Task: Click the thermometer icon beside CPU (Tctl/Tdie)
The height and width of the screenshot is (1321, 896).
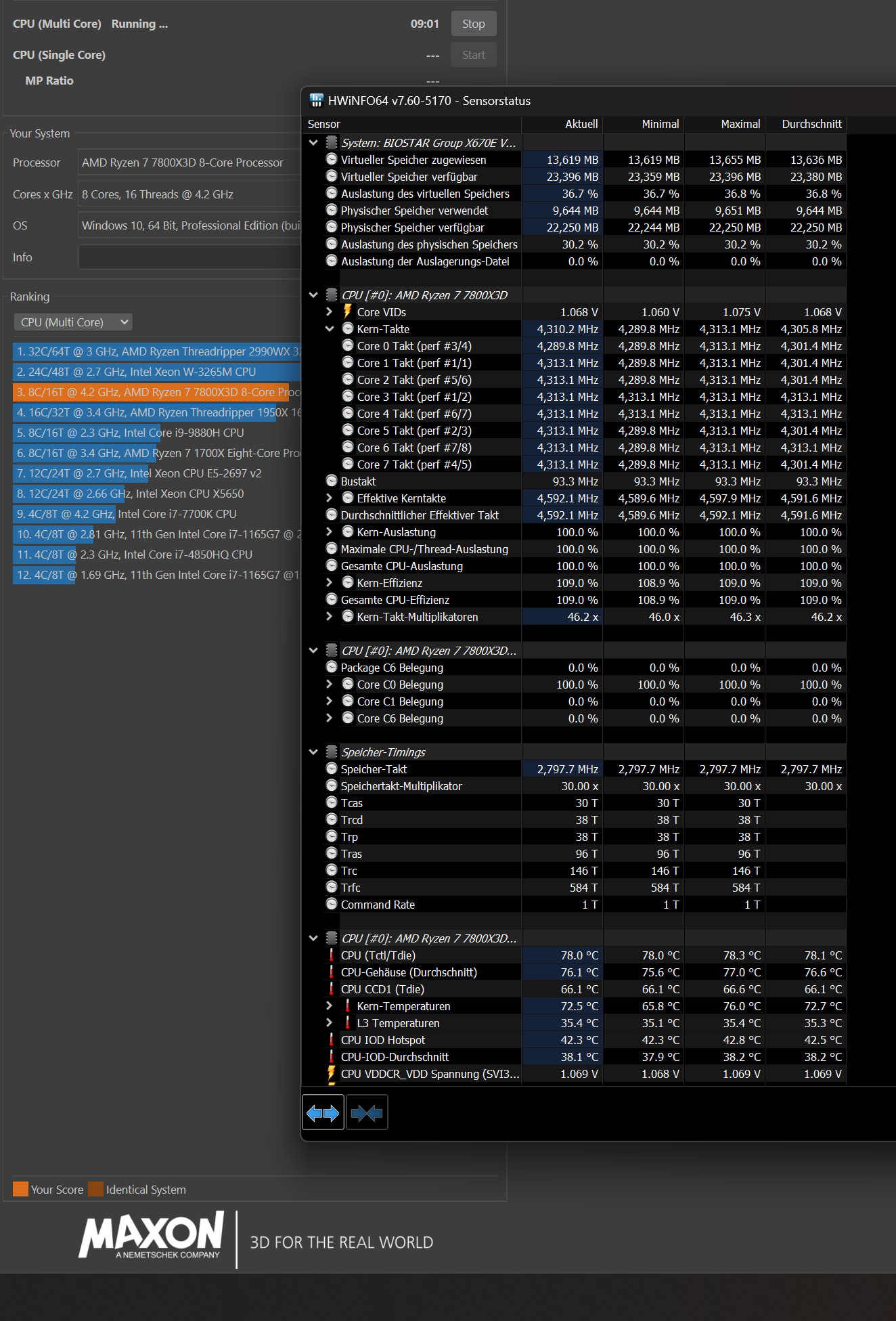Action: point(332,955)
